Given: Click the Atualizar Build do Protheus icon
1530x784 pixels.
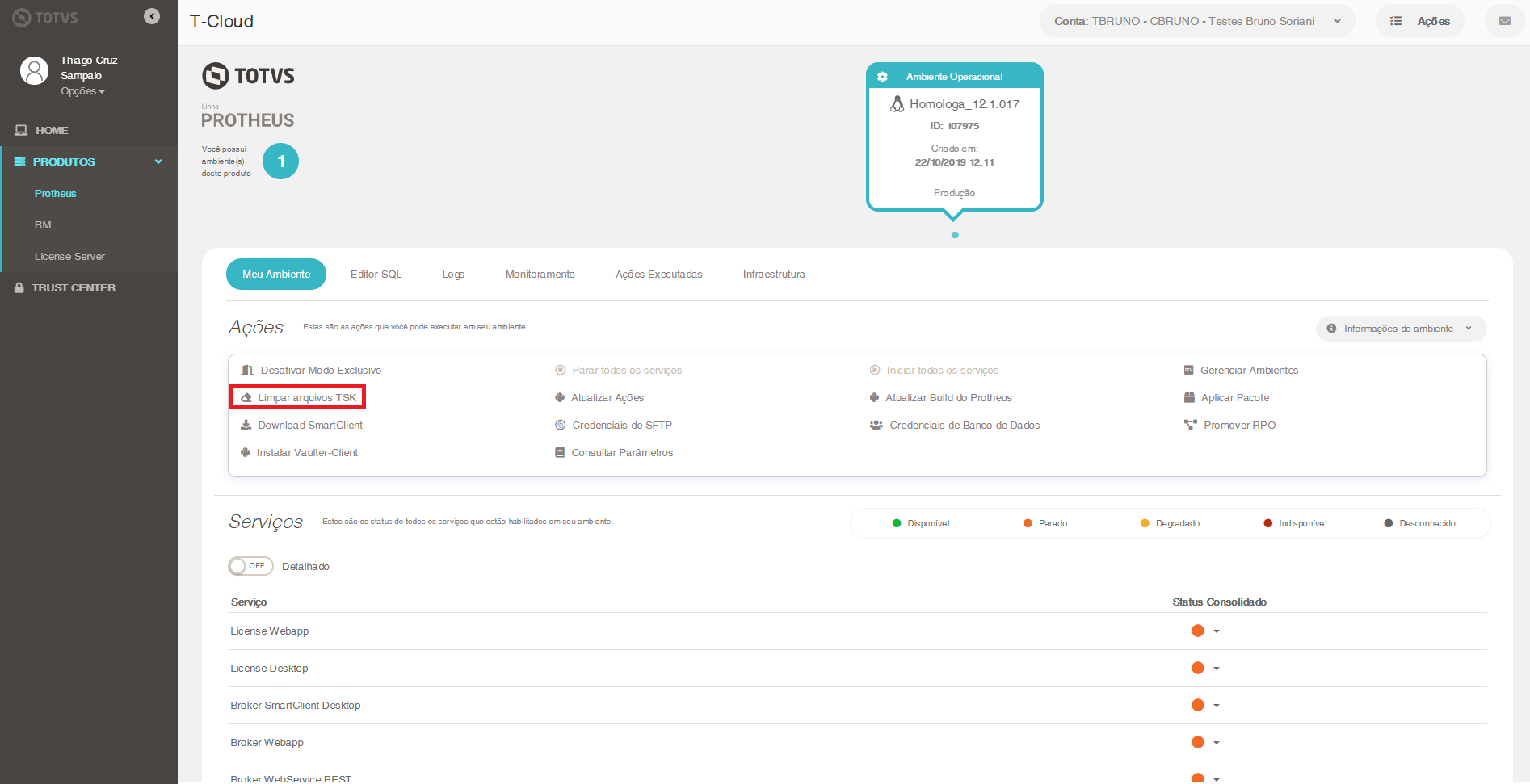Looking at the screenshot, I should pos(874,398).
